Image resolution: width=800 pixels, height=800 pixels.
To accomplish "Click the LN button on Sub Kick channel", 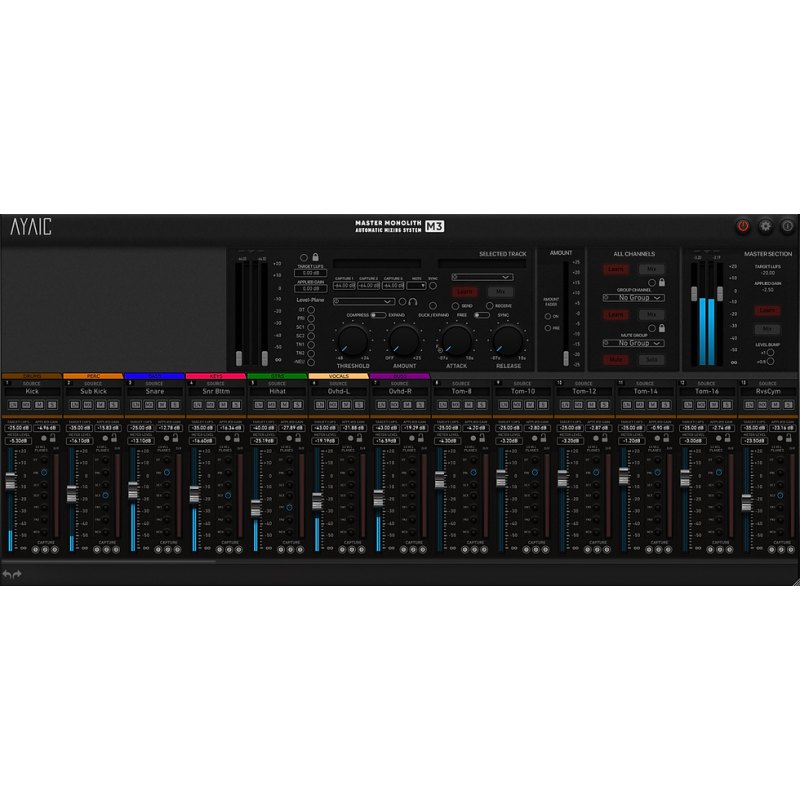I will (74, 405).
